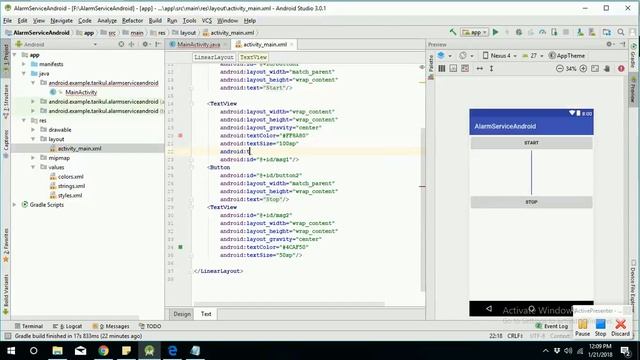
Task: Open the Preview panel settings gear
Action: (609, 44)
